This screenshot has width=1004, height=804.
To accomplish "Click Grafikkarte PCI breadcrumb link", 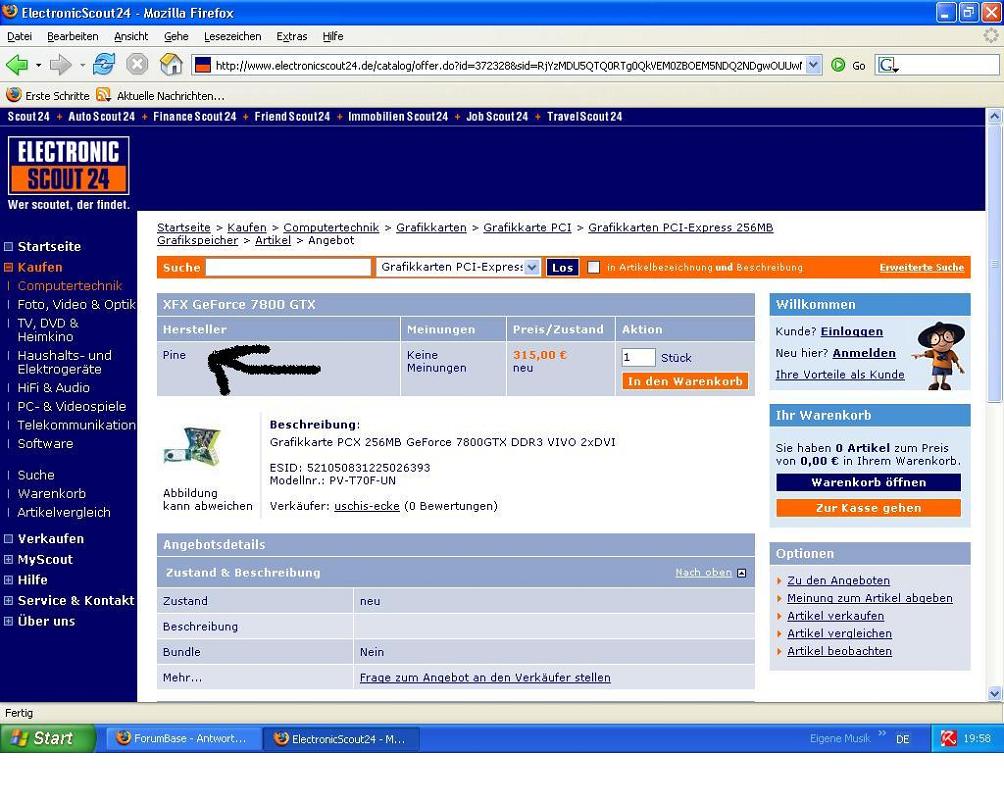I will tap(527, 227).
